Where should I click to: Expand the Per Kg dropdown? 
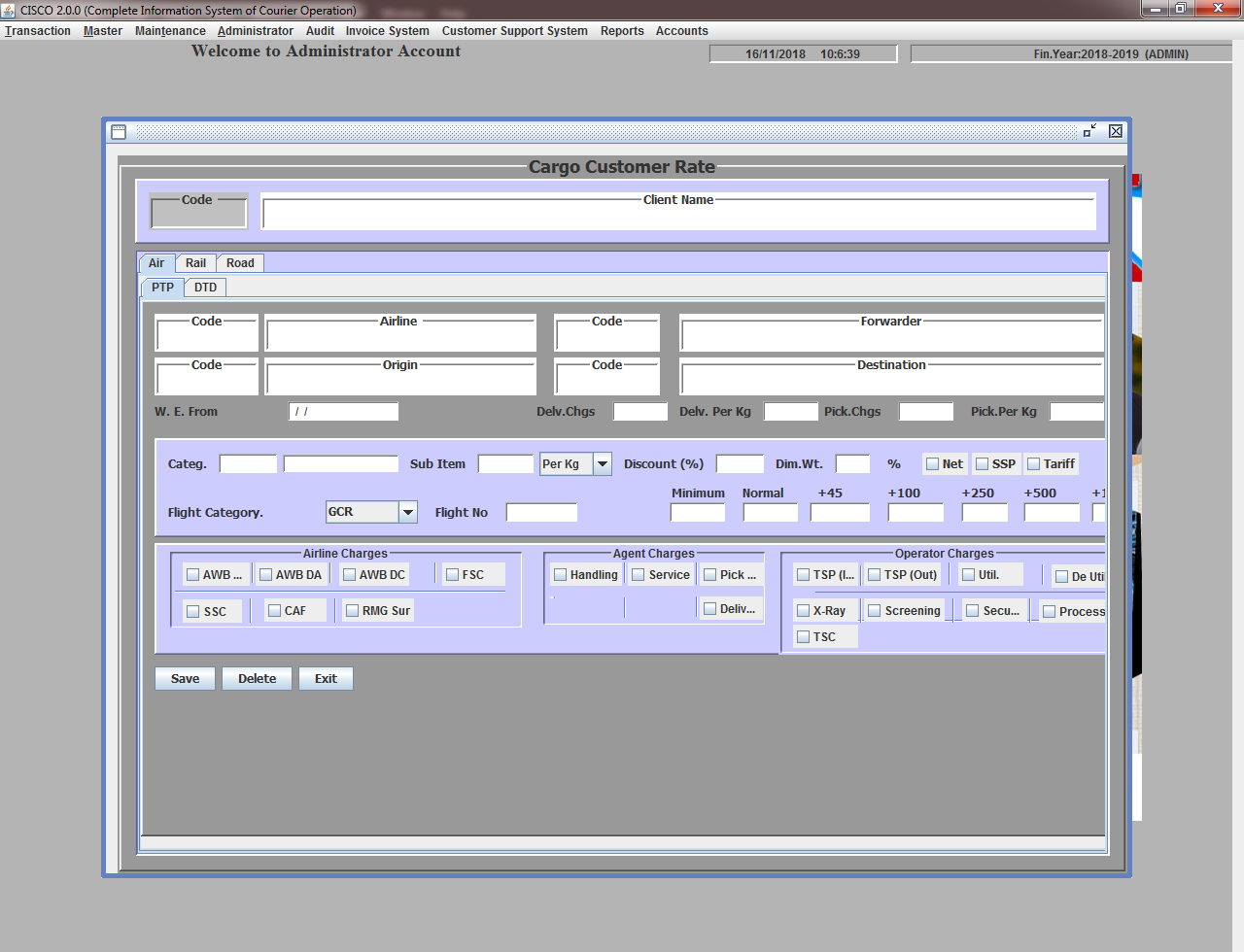603,464
